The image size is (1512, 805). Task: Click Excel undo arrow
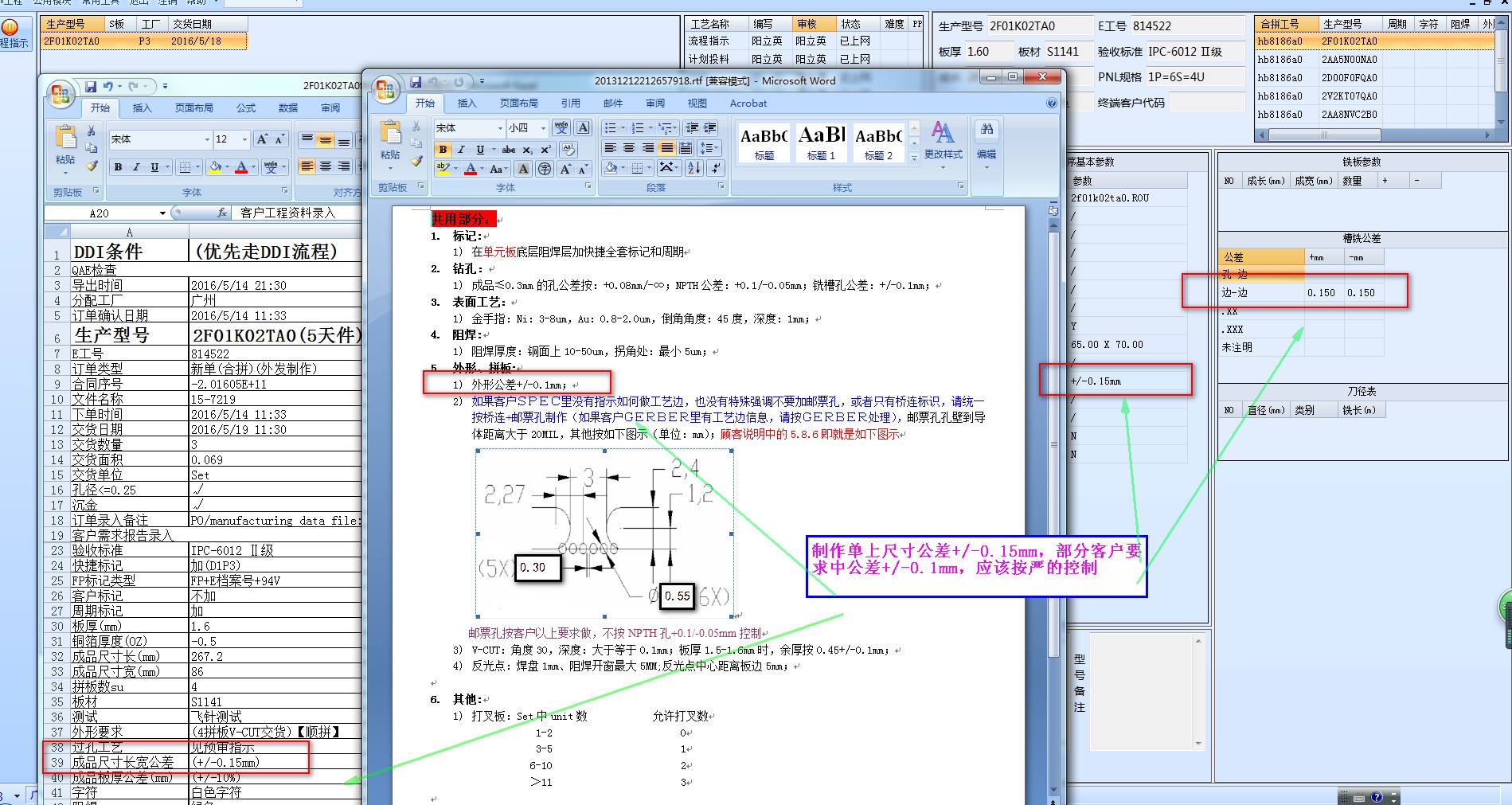tap(108, 86)
